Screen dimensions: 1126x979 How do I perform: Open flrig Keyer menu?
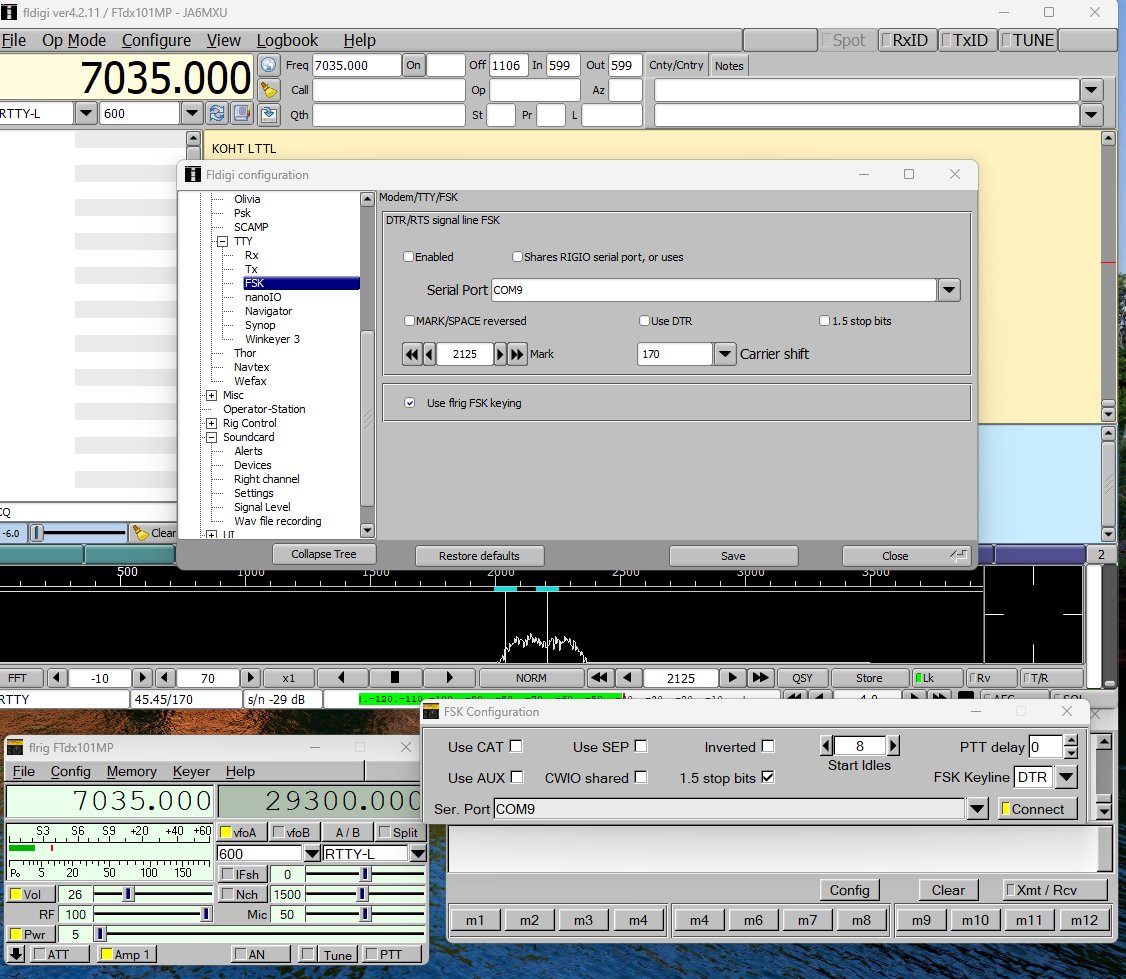(x=191, y=771)
